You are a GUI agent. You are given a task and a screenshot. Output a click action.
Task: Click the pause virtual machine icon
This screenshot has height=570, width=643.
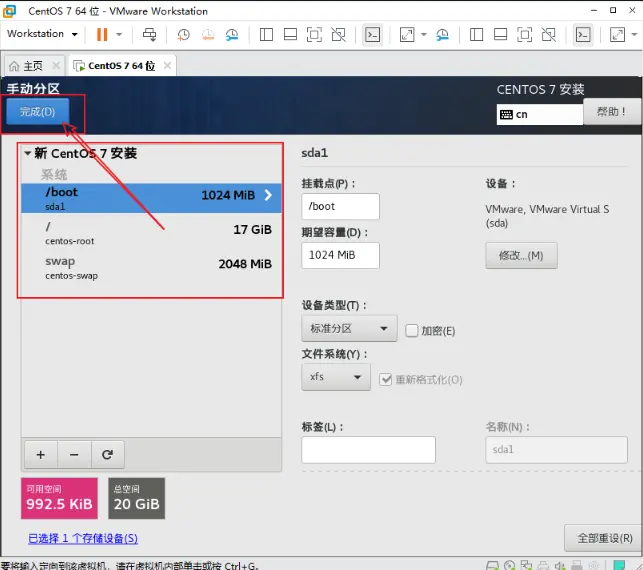[102, 34]
